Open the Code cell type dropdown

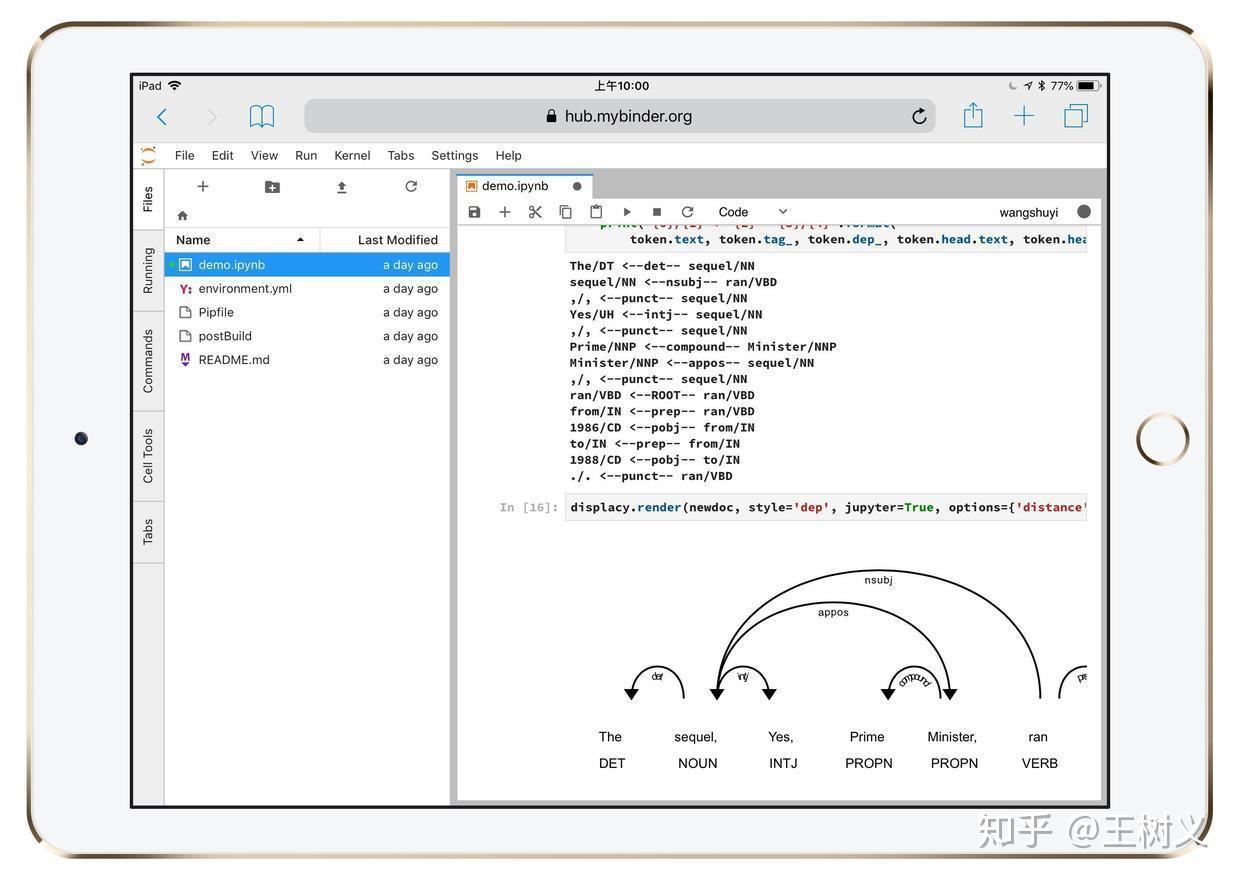(752, 212)
